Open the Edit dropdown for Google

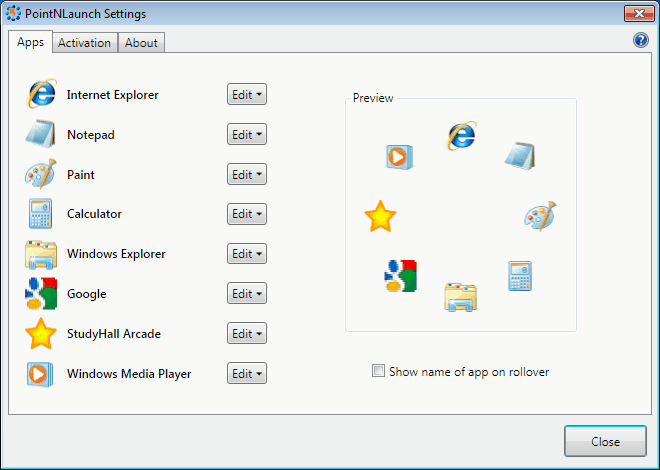tap(247, 293)
